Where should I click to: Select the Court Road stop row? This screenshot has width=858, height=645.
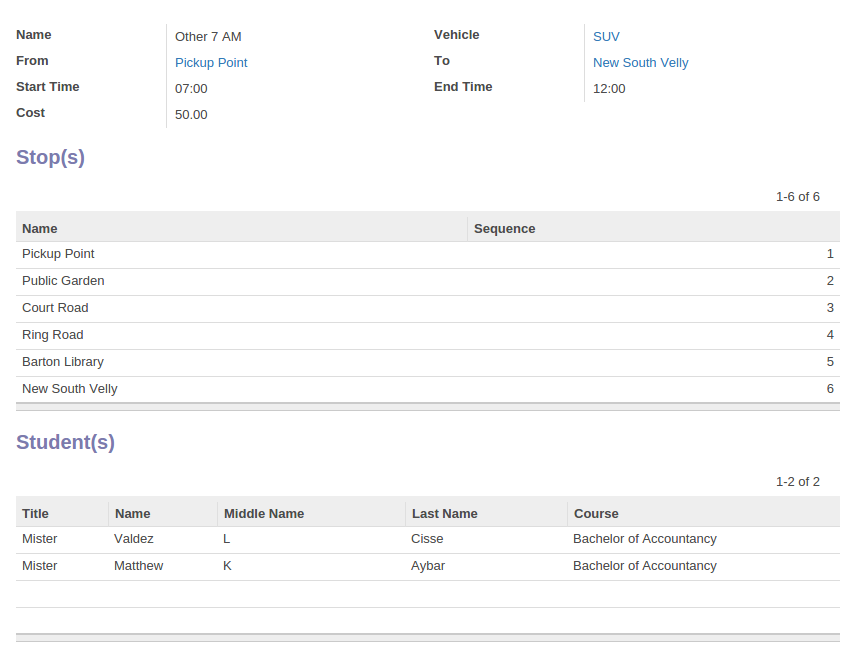[428, 309]
